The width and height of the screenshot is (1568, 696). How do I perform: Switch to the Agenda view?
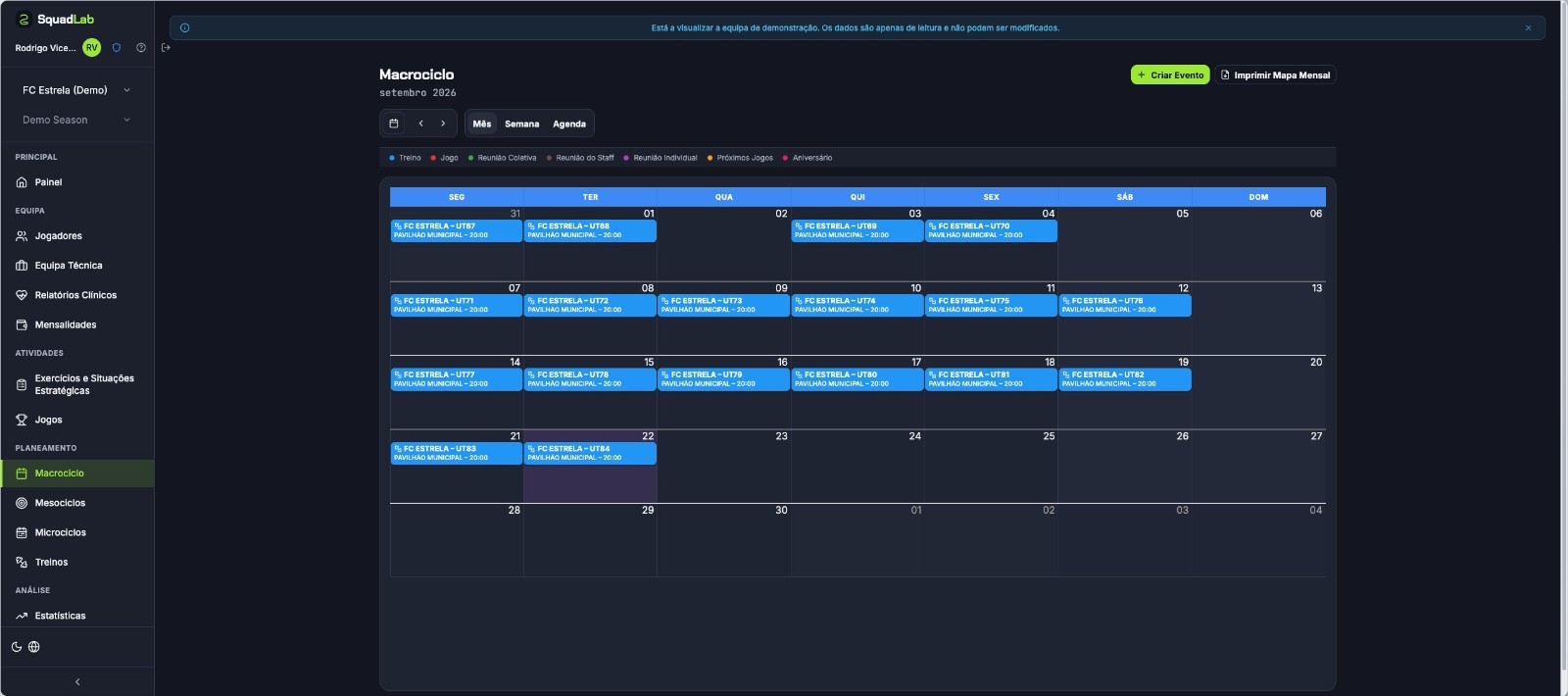[569, 124]
